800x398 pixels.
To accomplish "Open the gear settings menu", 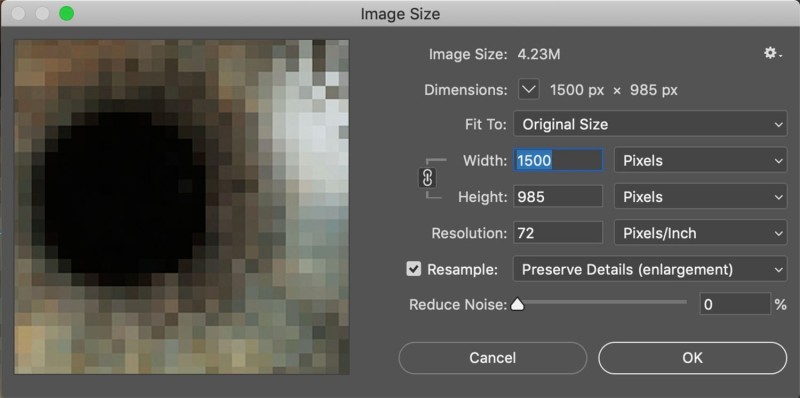I will 772,54.
